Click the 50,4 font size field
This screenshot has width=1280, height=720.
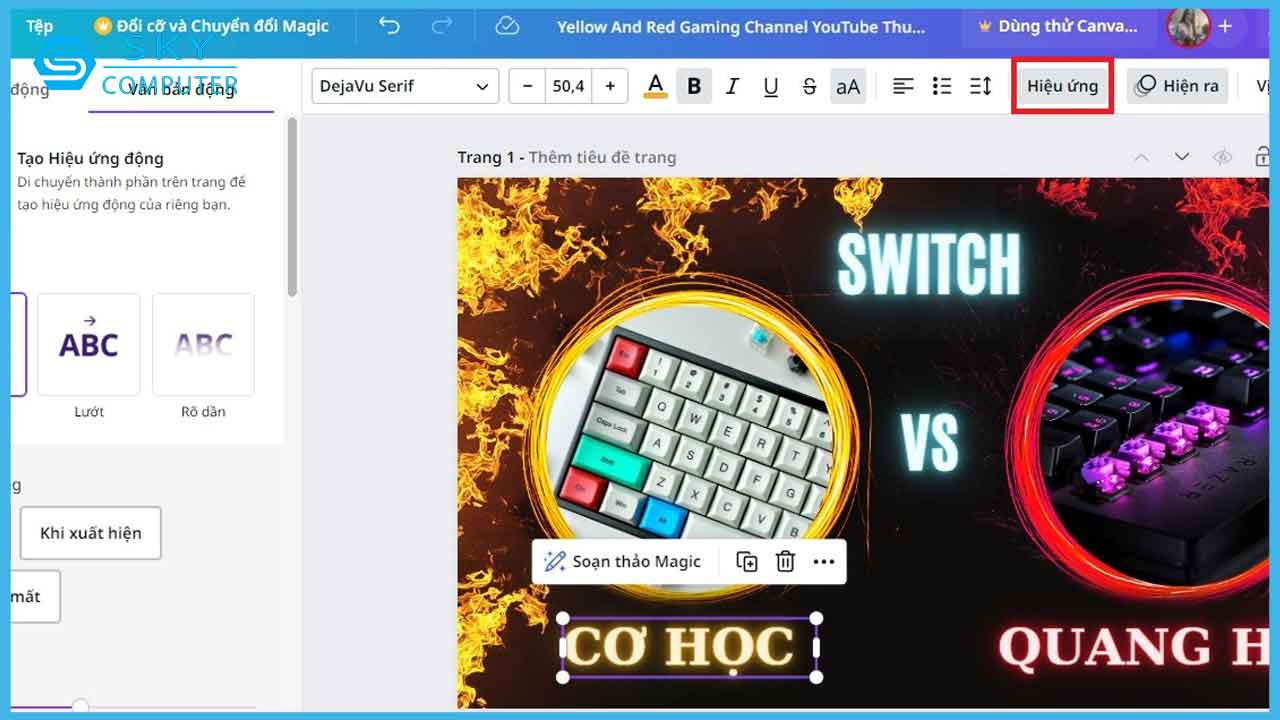click(568, 86)
